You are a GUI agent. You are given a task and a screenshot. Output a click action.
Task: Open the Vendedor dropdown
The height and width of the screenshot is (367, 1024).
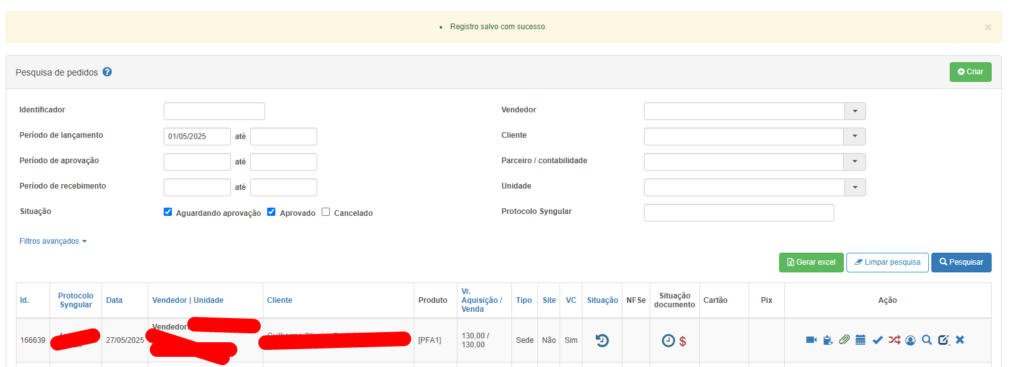(855, 111)
